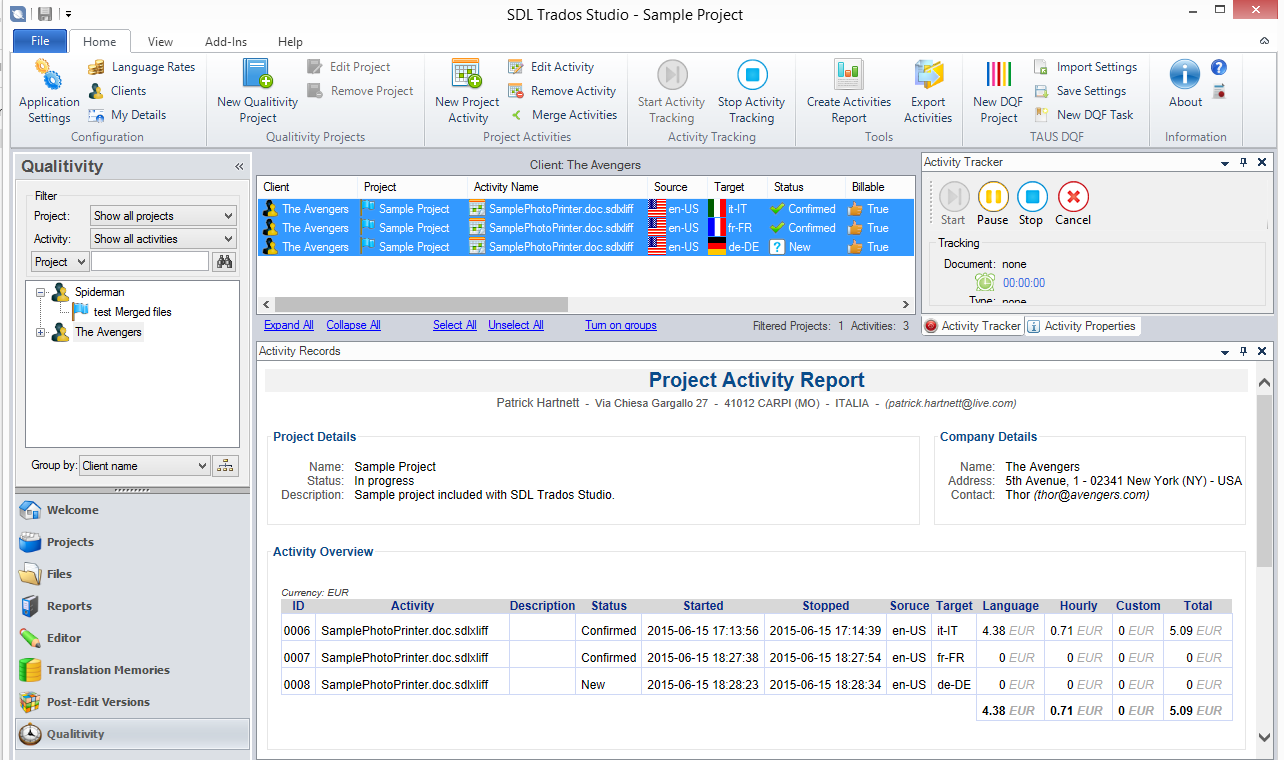Image resolution: width=1284 pixels, height=760 pixels.
Task: Open the Group by dropdown
Action: click(145, 465)
